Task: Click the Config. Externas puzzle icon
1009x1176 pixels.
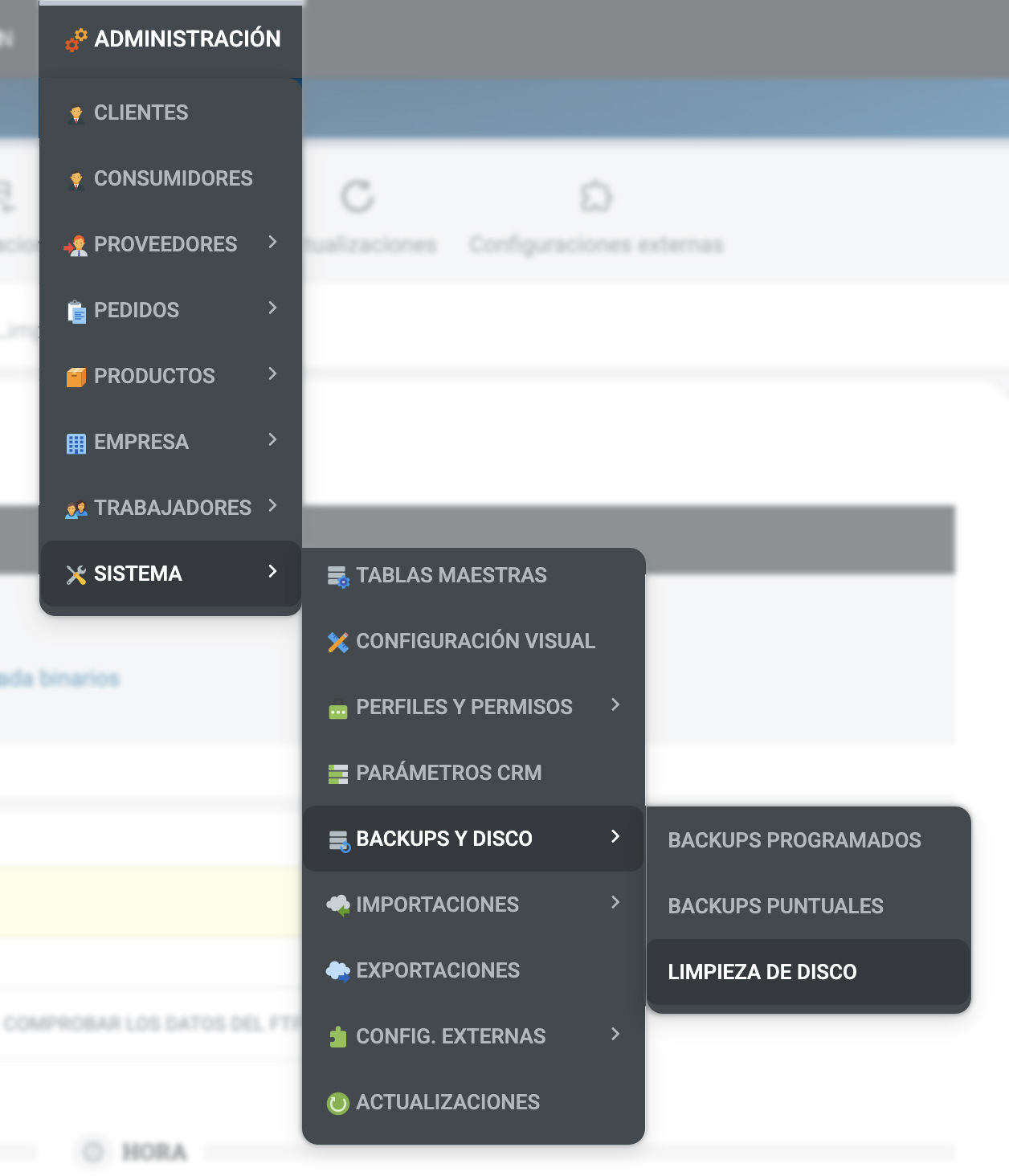Action: pyautogui.click(x=338, y=1037)
